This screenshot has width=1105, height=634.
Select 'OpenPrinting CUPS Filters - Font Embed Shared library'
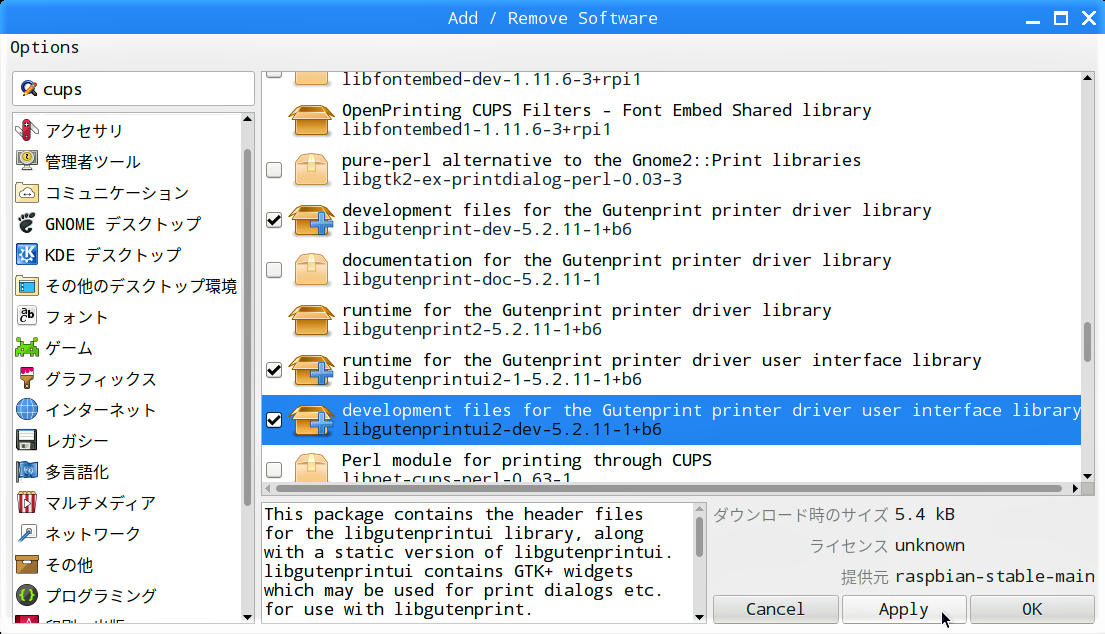click(x=606, y=111)
